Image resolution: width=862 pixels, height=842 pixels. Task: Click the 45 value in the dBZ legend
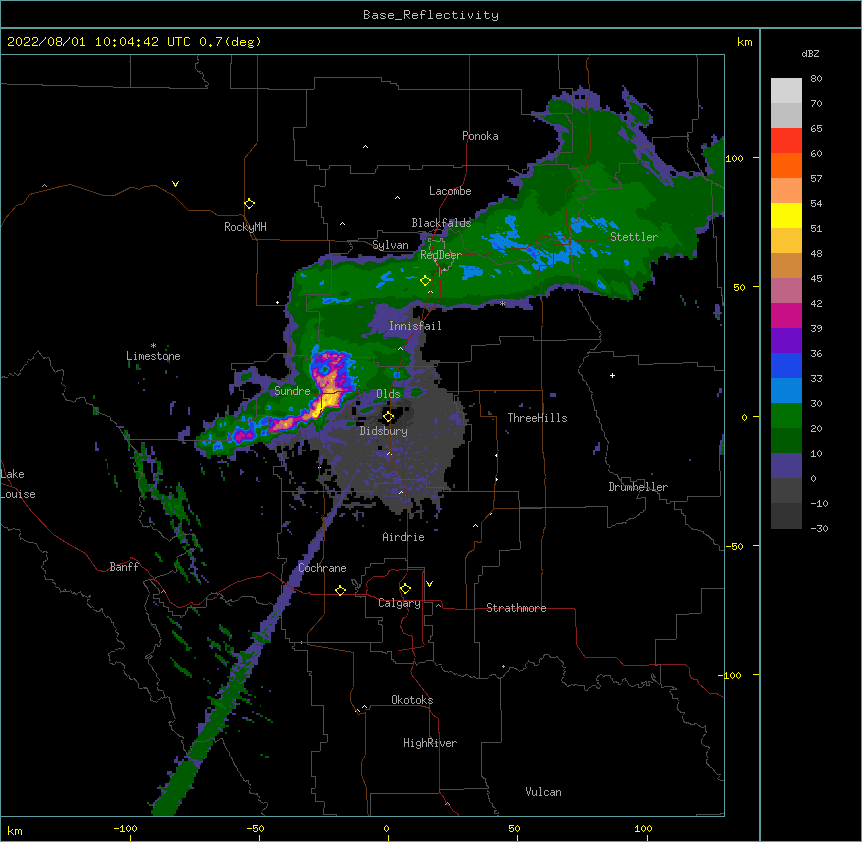pos(816,279)
